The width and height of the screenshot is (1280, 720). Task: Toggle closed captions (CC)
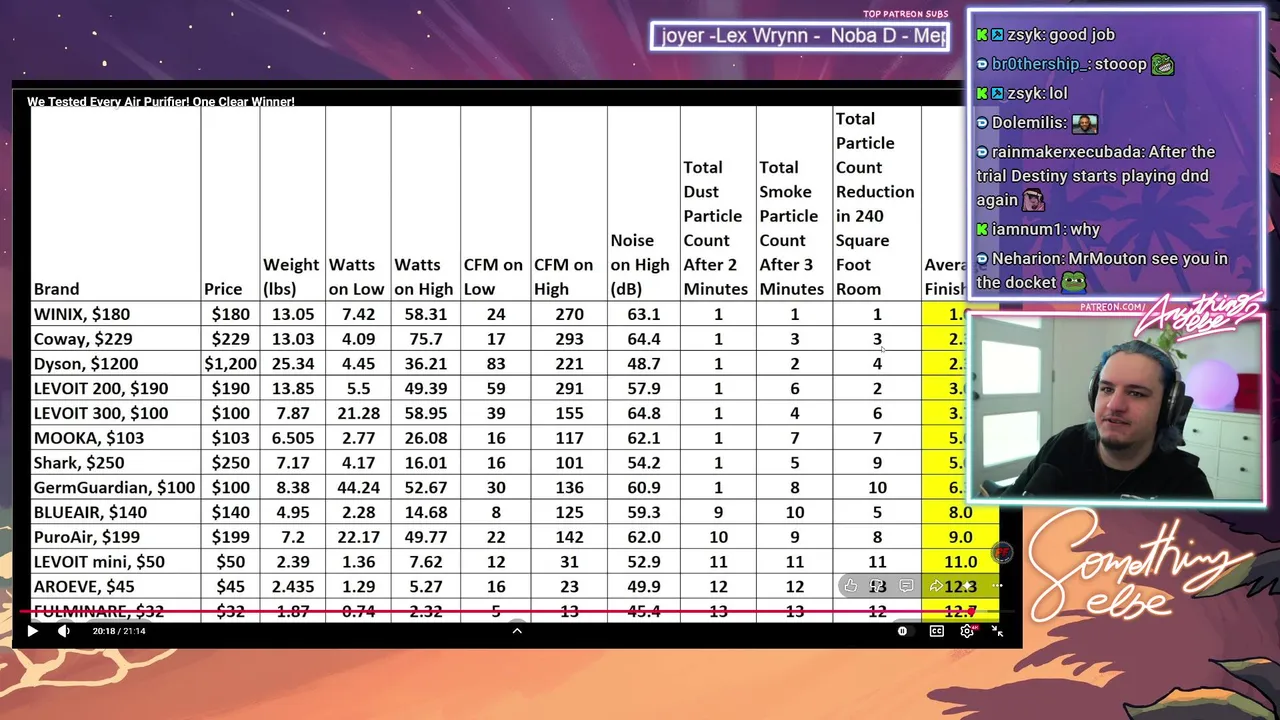[936, 631]
